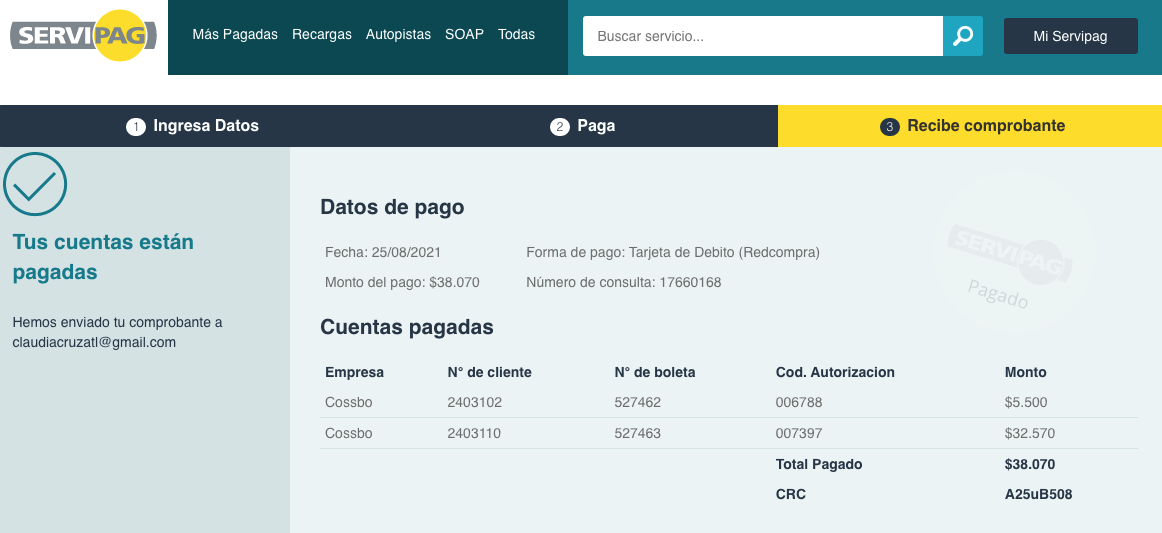Click the Monto column header
The image size is (1162, 533).
coord(1026,372)
